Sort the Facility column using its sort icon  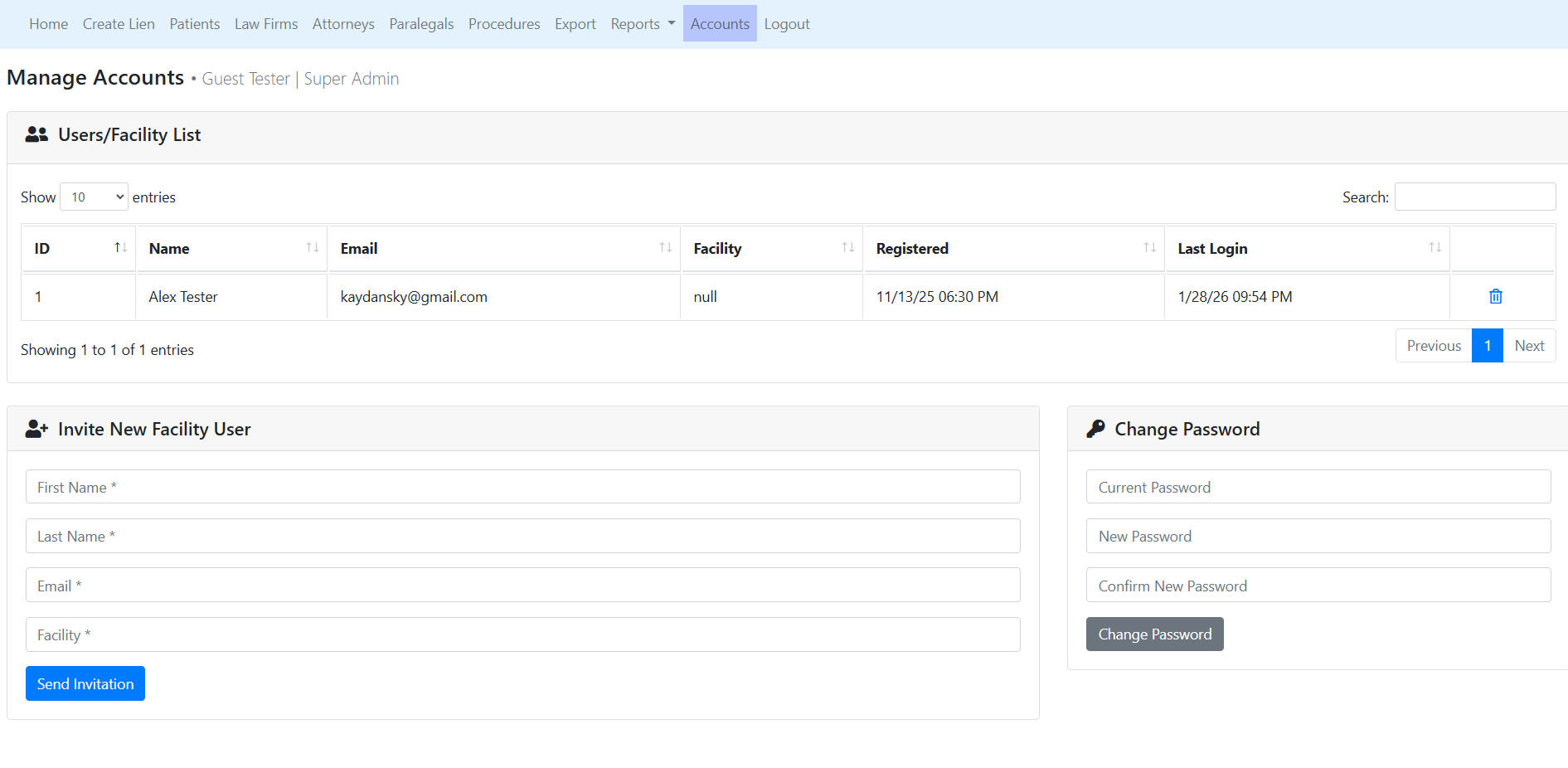click(847, 247)
